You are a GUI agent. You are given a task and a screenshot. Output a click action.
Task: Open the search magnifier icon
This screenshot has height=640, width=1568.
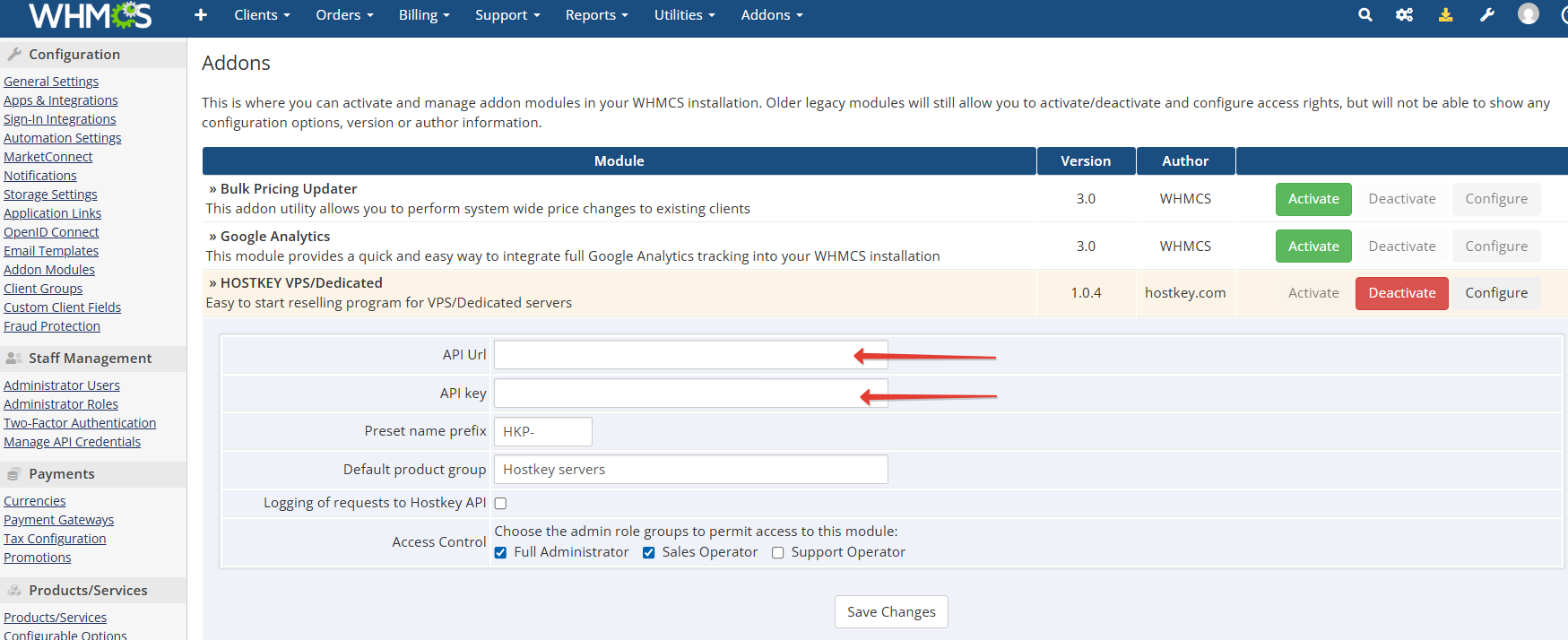pos(1364,15)
